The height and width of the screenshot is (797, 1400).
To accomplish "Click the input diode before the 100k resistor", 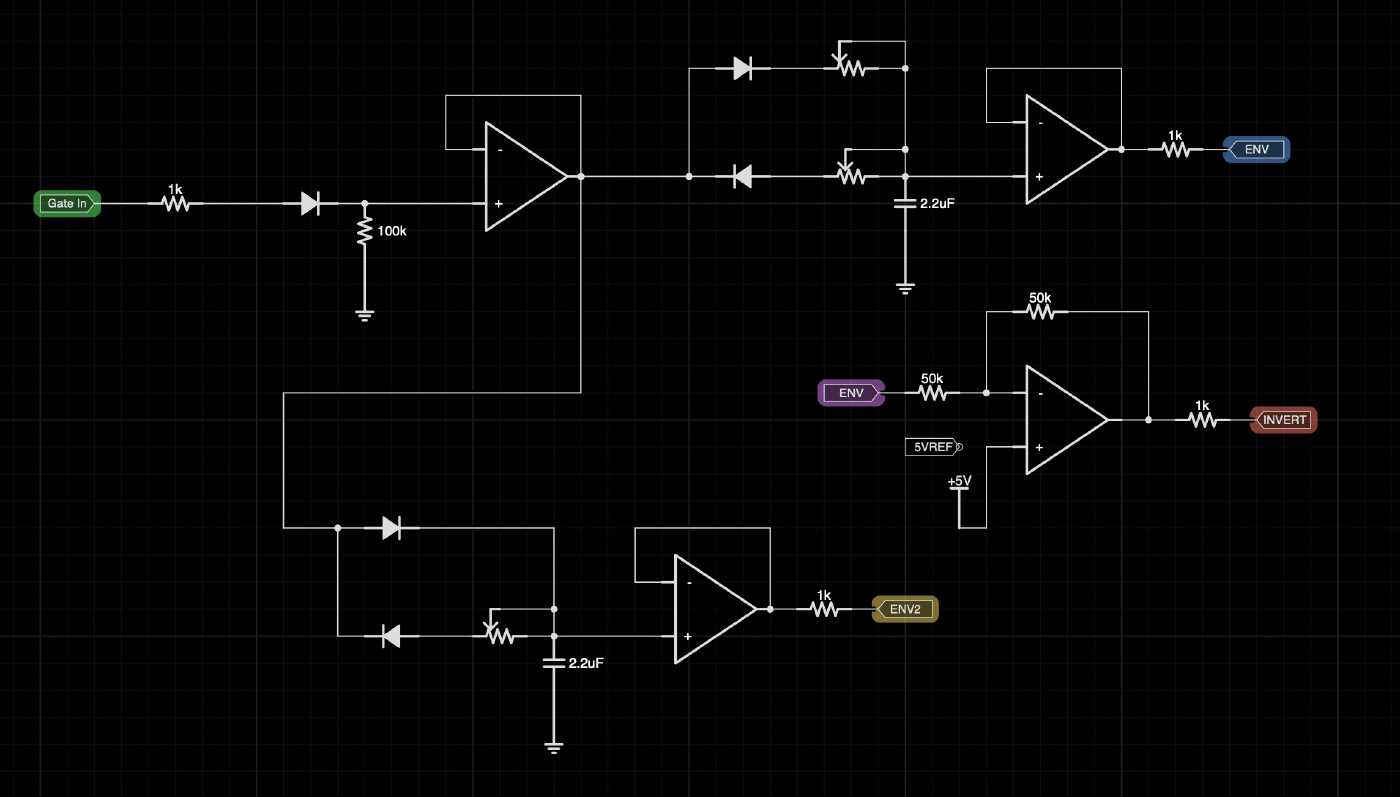I will click(310, 204).
